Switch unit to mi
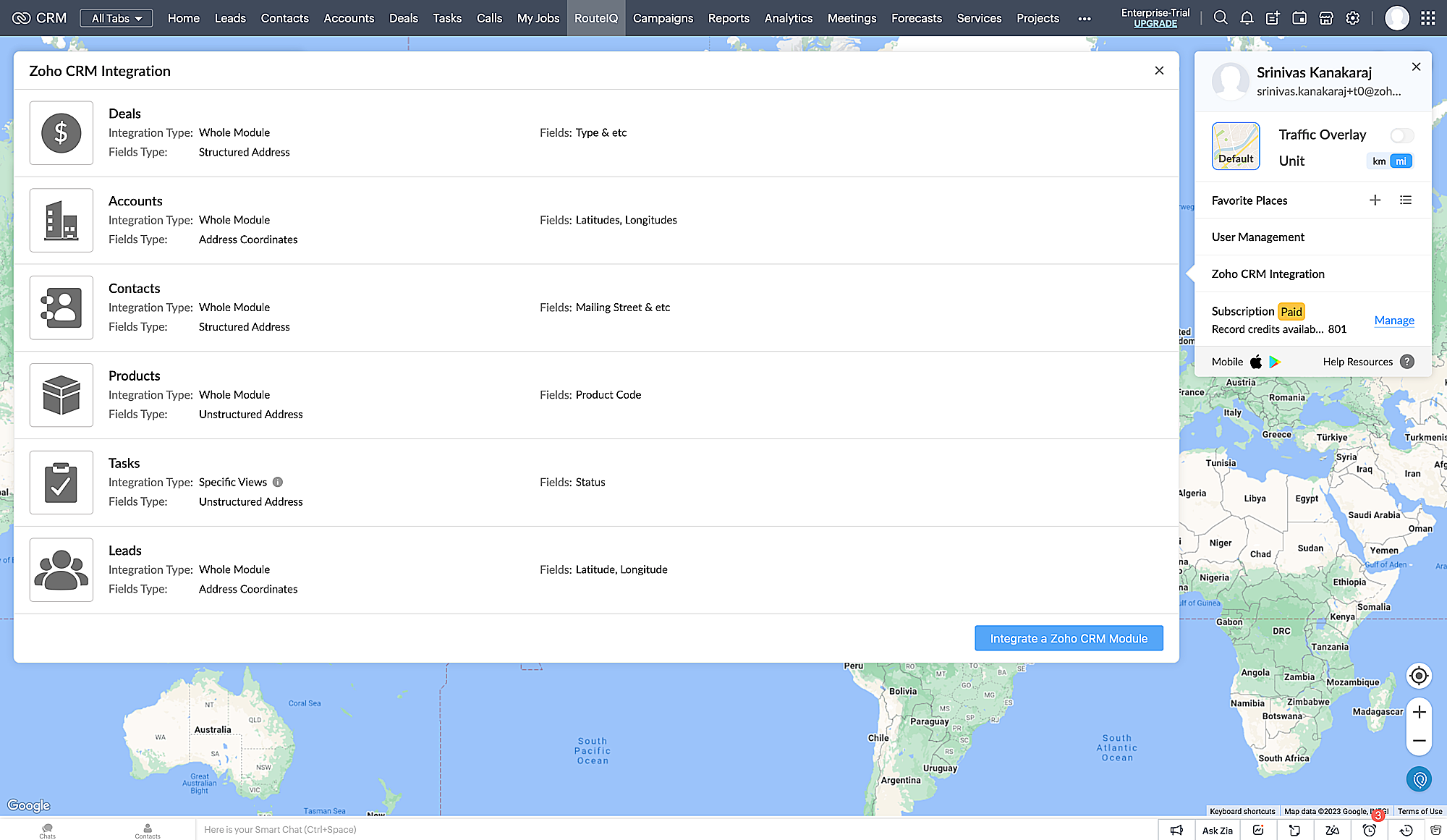The width and height of the screenshot is (1447, 840). [1401, 161]
